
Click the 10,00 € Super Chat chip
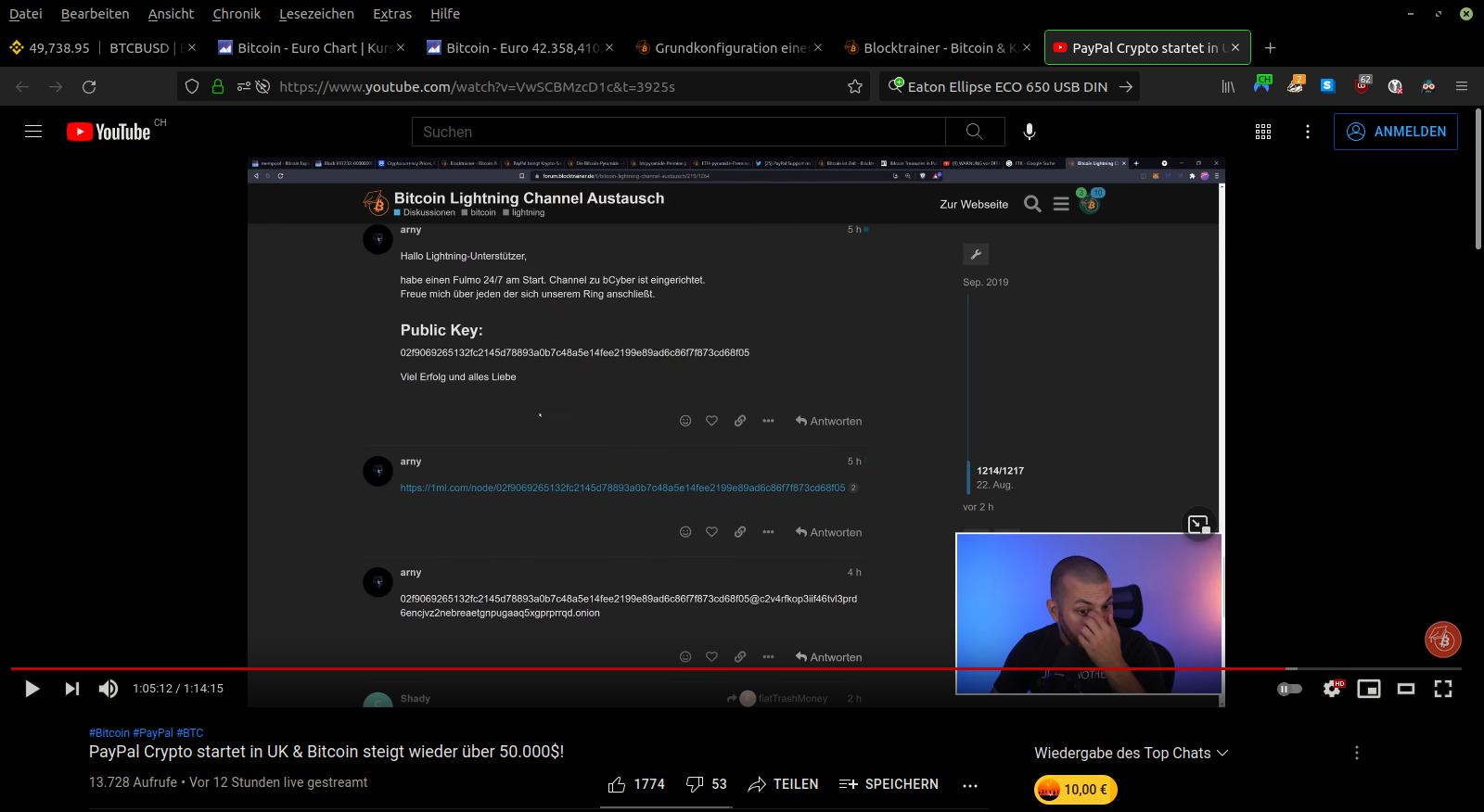point(1076,790)
